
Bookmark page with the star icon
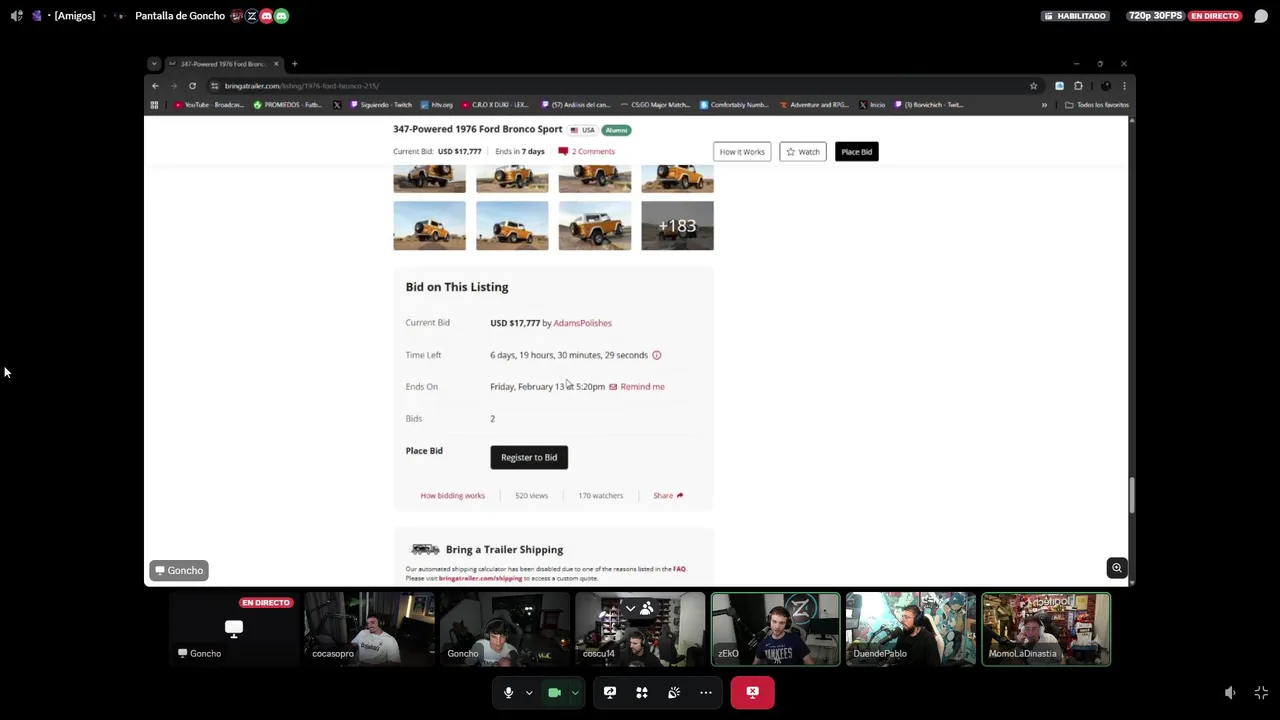(1033, 86)
